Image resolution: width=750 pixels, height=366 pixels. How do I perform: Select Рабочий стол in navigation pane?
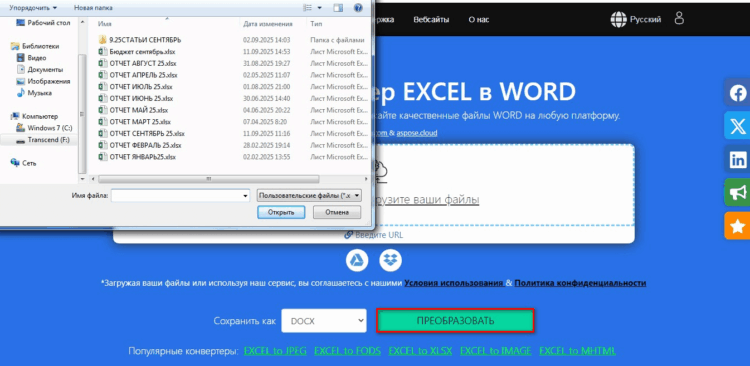tap(43, 23)
